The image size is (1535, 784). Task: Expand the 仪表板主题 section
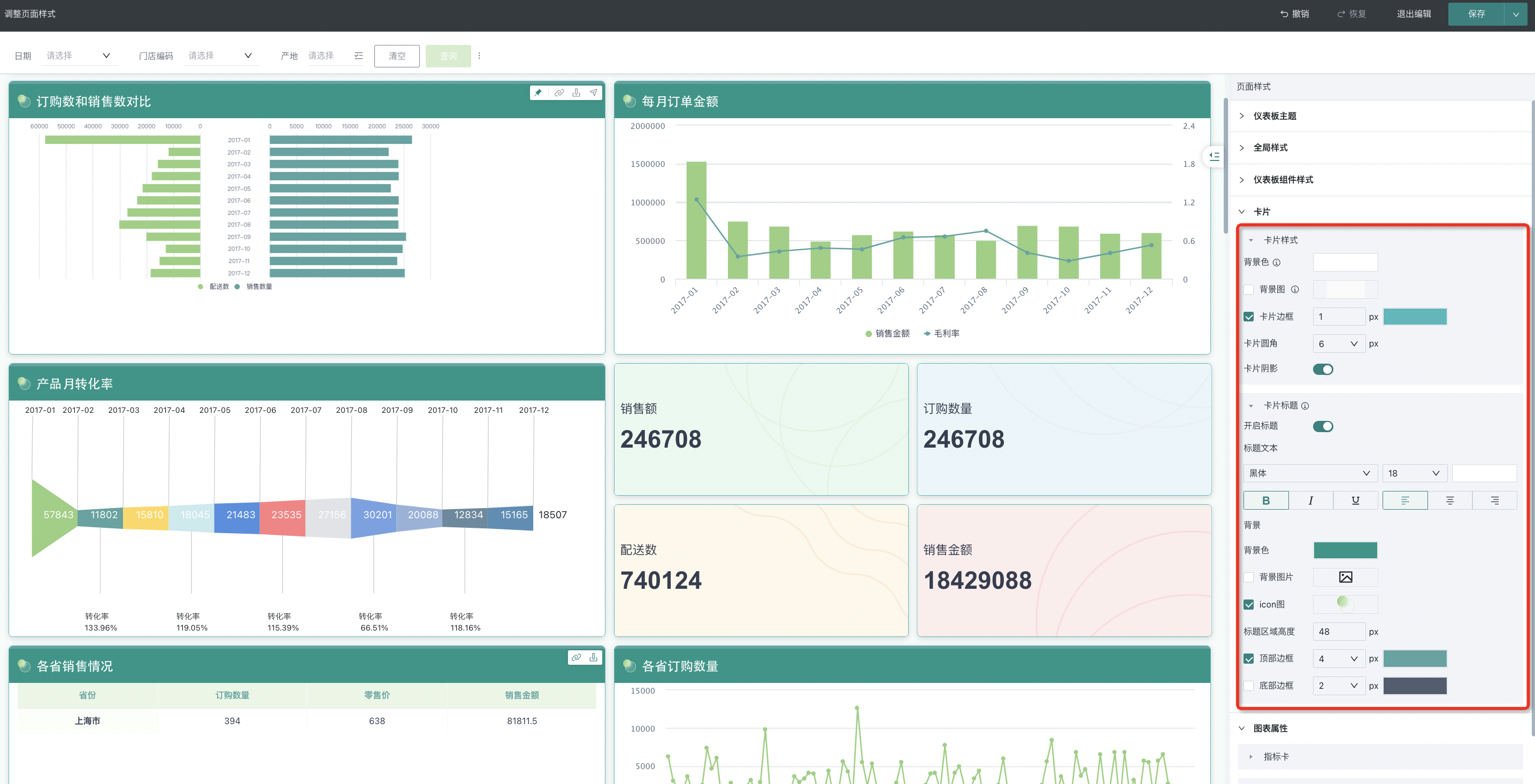tap(1275, 116)
